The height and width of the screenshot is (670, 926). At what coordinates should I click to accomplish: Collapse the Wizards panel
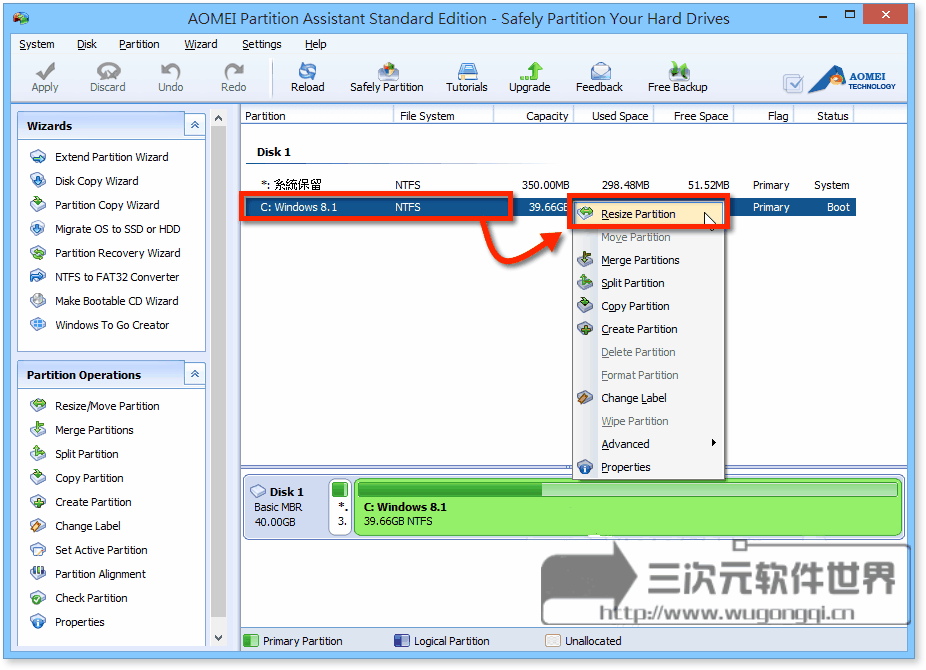click(195, 125)
